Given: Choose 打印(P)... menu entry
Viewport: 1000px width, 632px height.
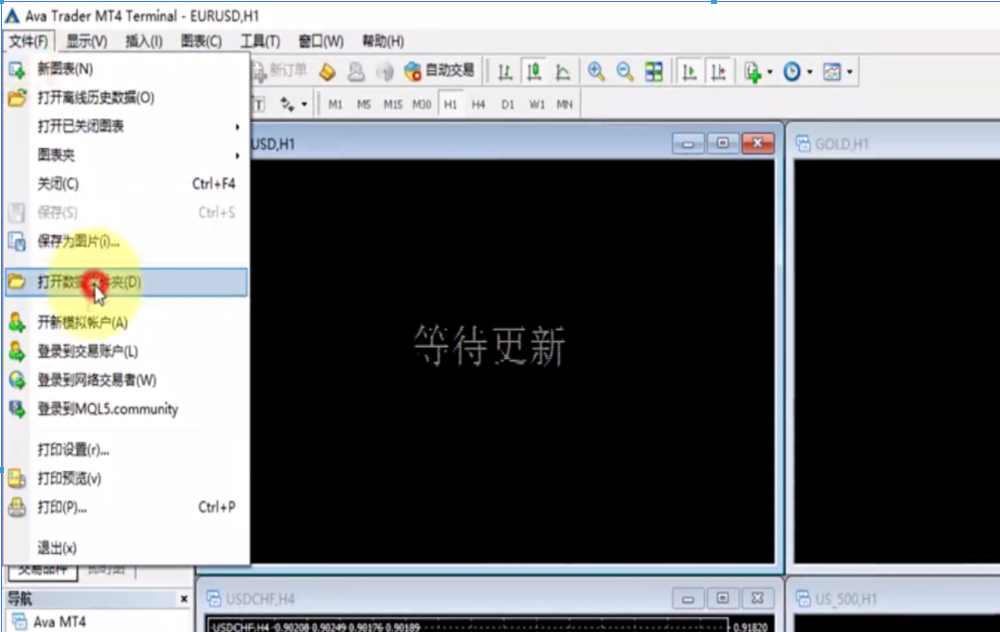Looking at the screenshot, I should (x=126, y=507).
